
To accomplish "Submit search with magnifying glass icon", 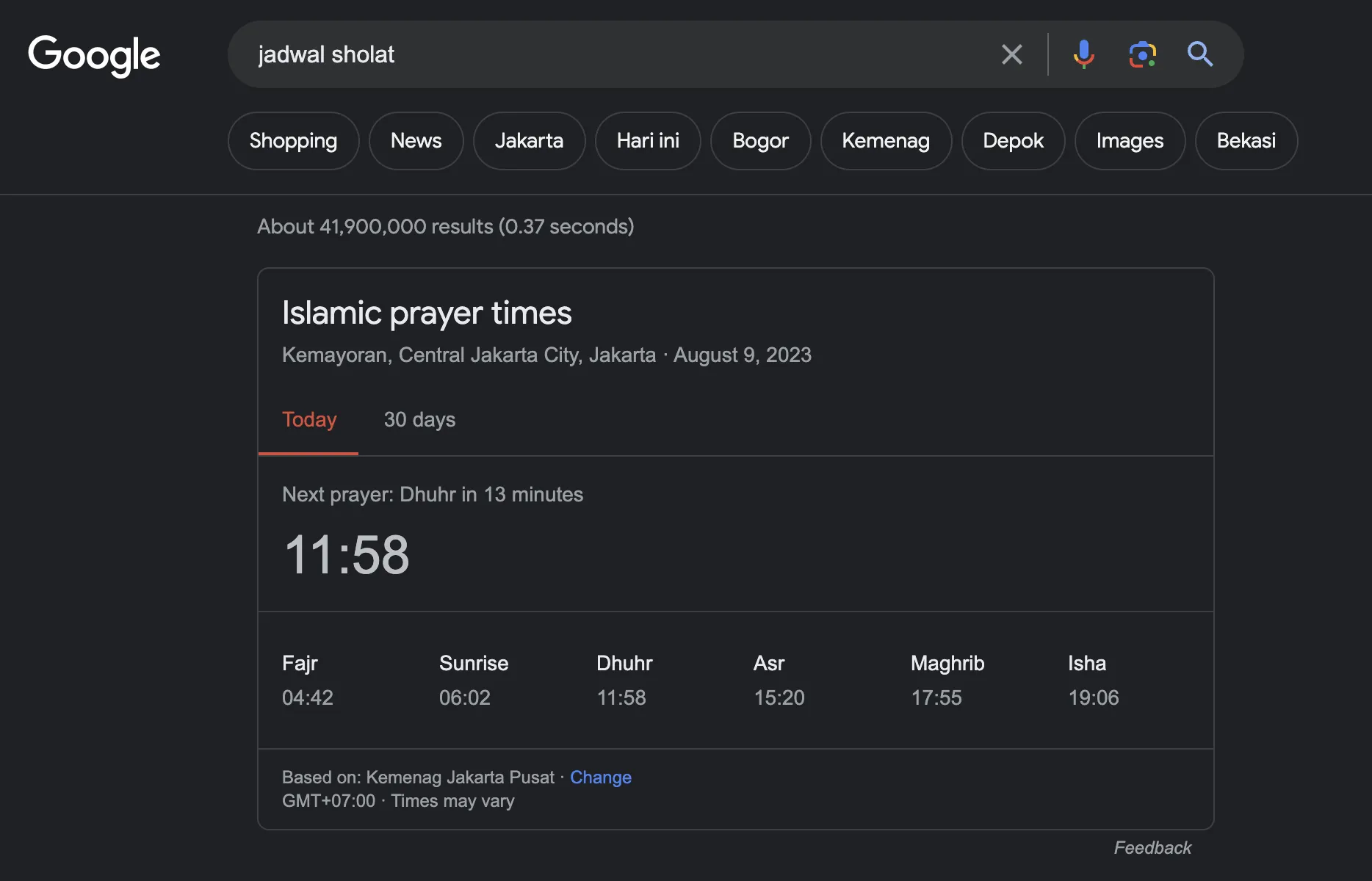I will [x=1199, y=54].
